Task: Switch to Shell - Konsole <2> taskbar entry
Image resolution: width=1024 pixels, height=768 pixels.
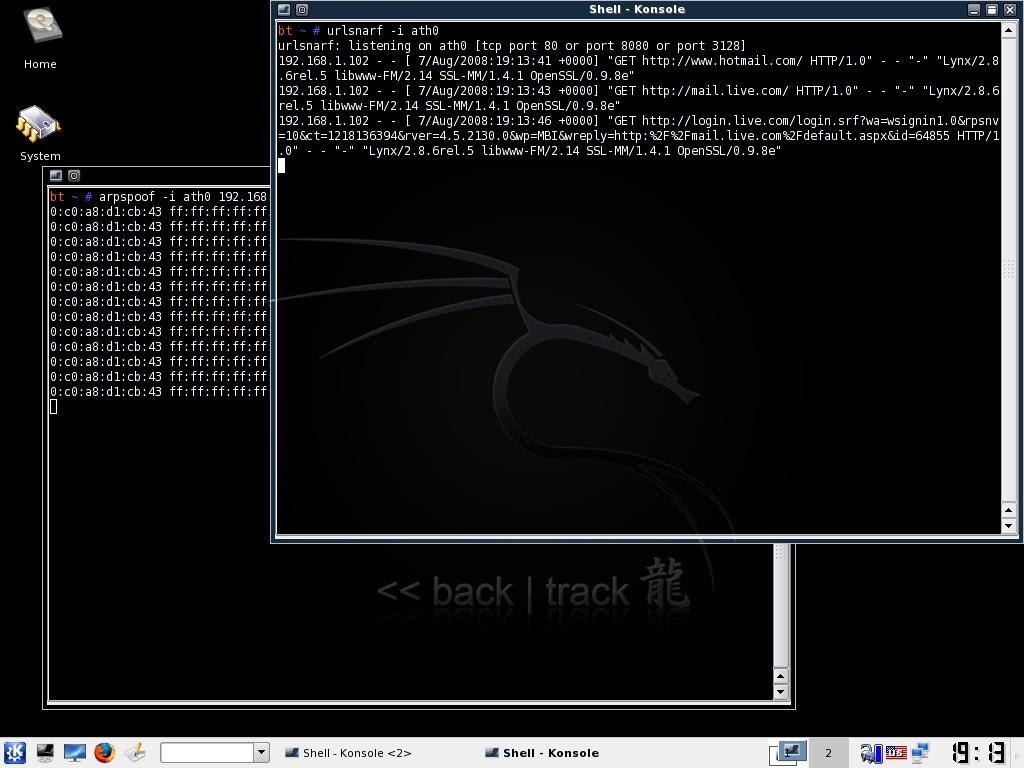Action: tap(348, 753)
